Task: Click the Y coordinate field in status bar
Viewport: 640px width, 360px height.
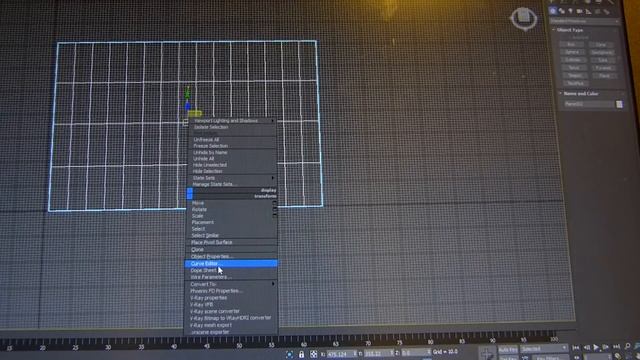Action: click(x=378, y=353)
